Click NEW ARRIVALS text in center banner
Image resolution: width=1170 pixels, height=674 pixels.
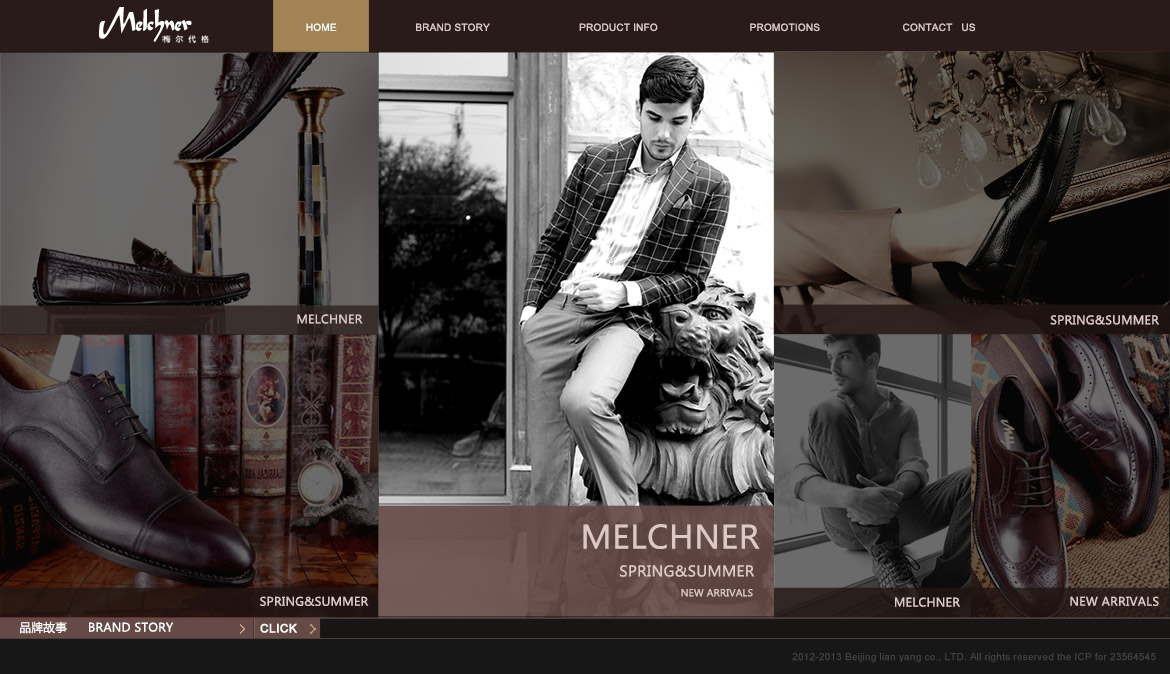click(716, 593)
